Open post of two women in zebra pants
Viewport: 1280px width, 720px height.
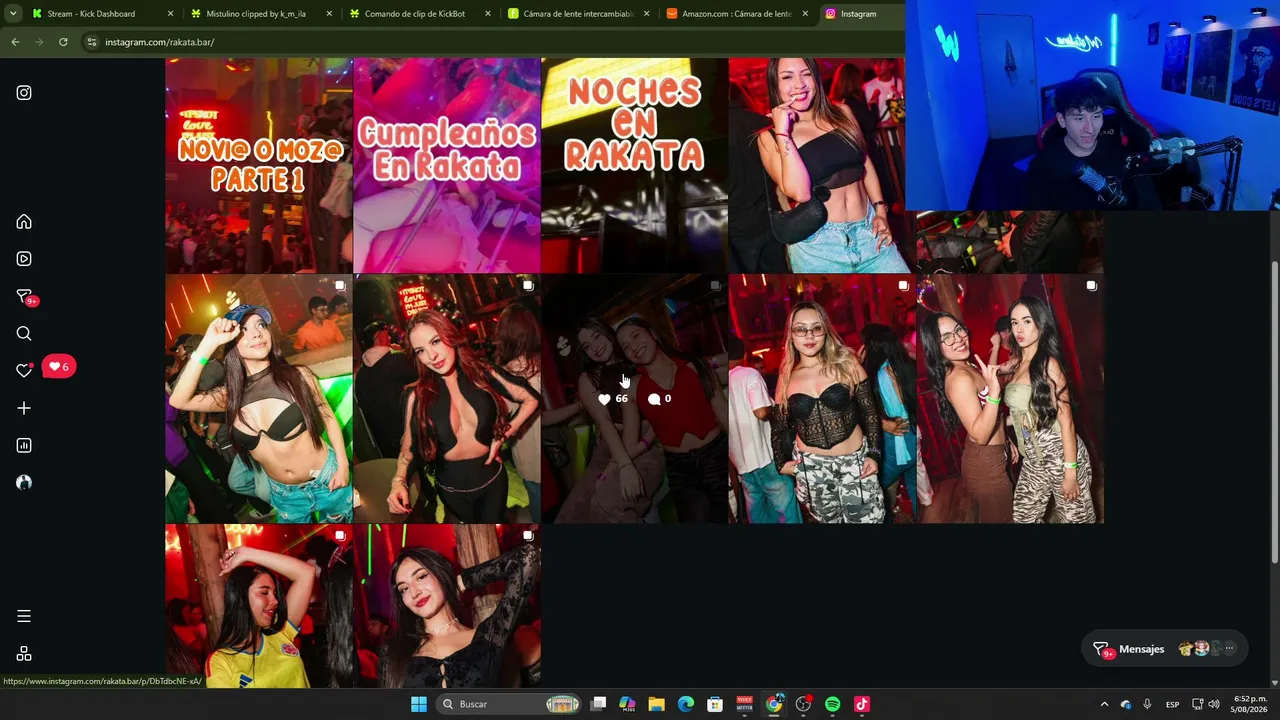click(x=1010, y=399)
